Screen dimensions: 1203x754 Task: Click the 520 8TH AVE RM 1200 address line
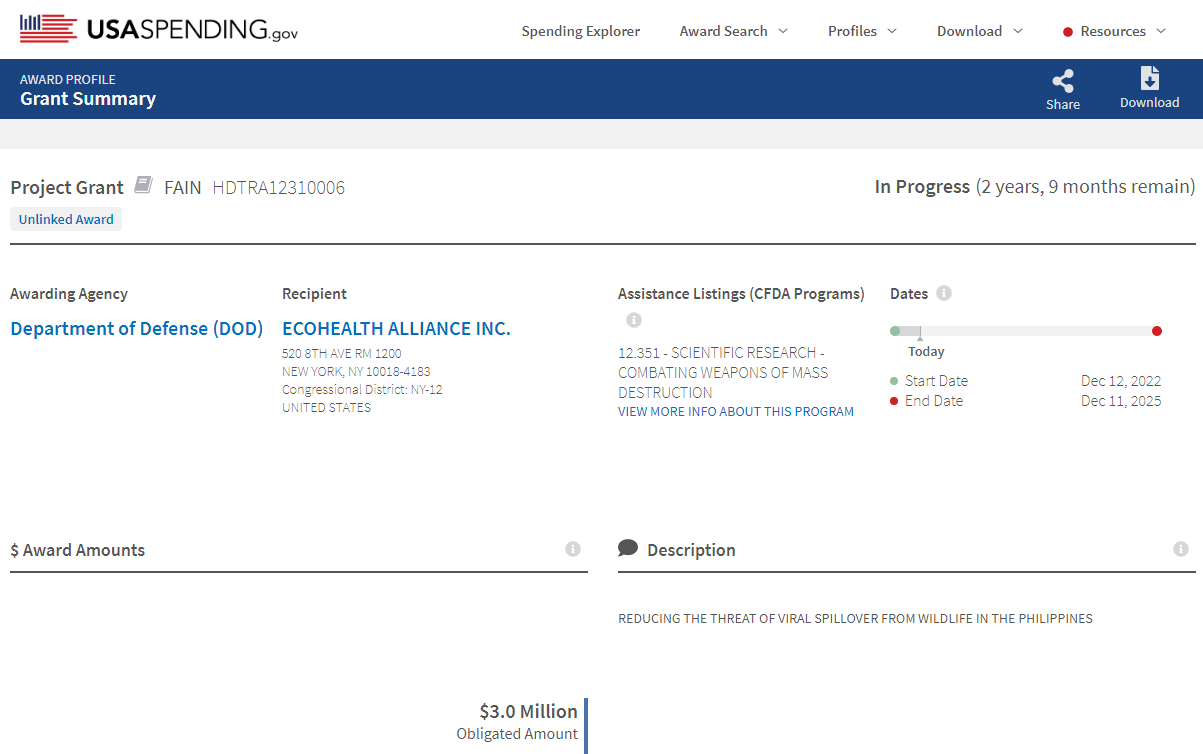pyautogui.click(x=342, y=353)
